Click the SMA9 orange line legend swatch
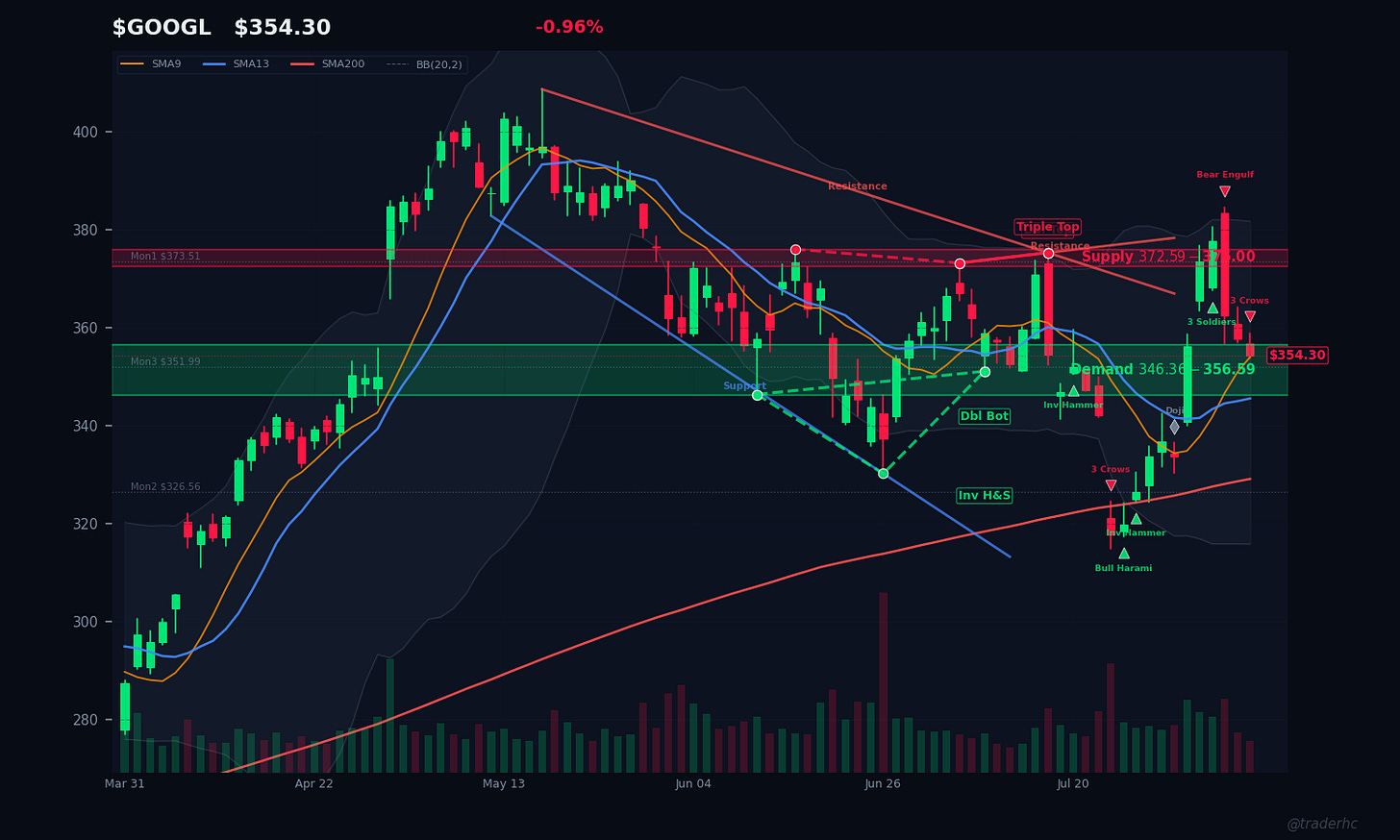Screen dimensions: 1400x840 click(x=134, y=64)
